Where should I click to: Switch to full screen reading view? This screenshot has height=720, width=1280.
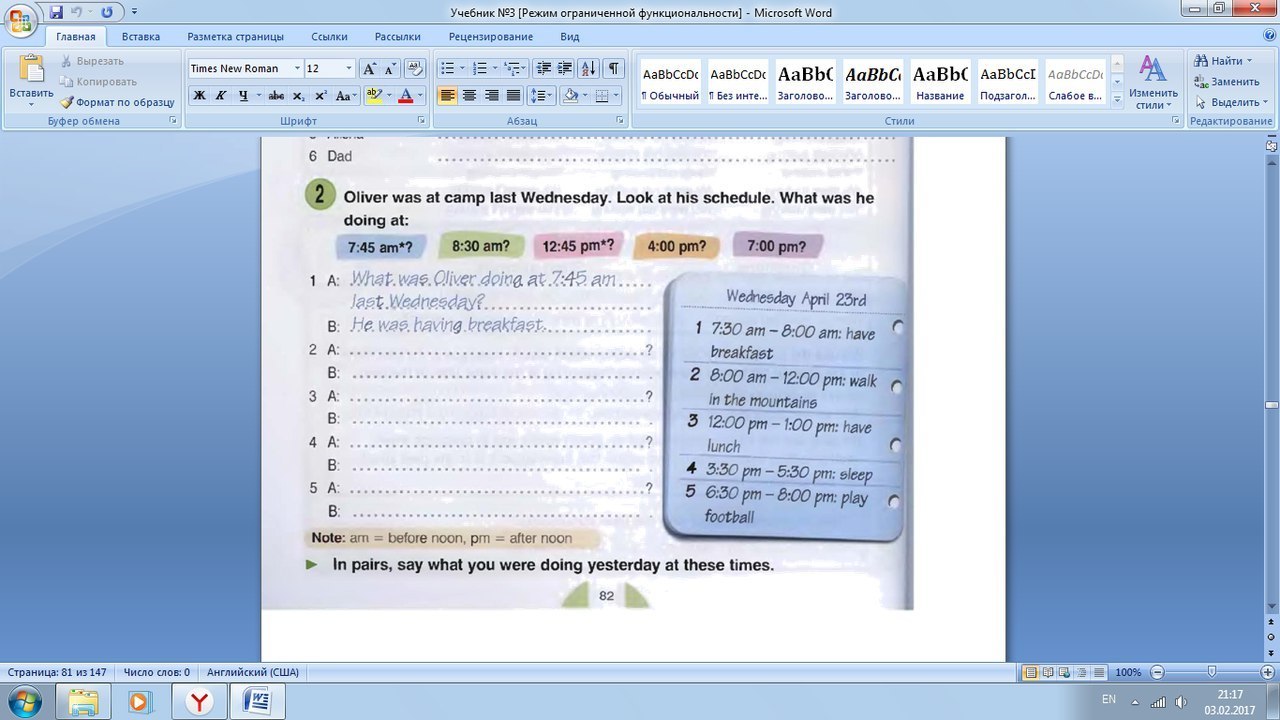tap(1048, 673)
